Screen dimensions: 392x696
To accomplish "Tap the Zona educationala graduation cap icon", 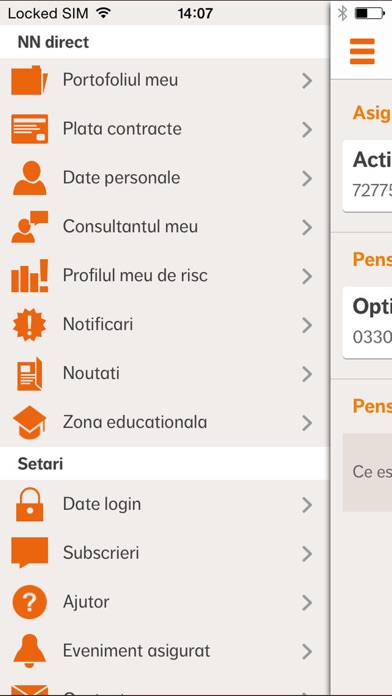I will (29, 422).
